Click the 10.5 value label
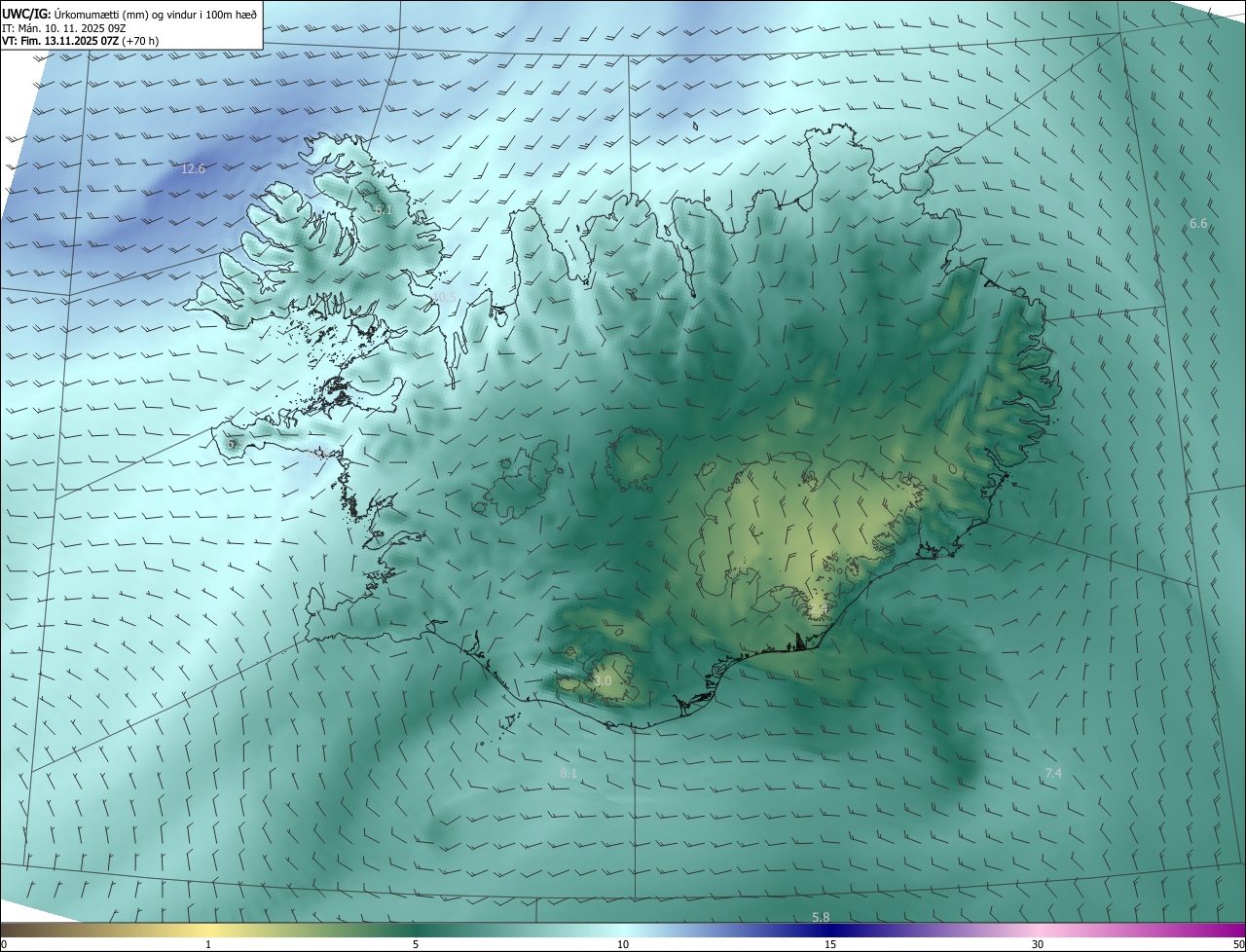1246x952 pixels. pos(444,297)
